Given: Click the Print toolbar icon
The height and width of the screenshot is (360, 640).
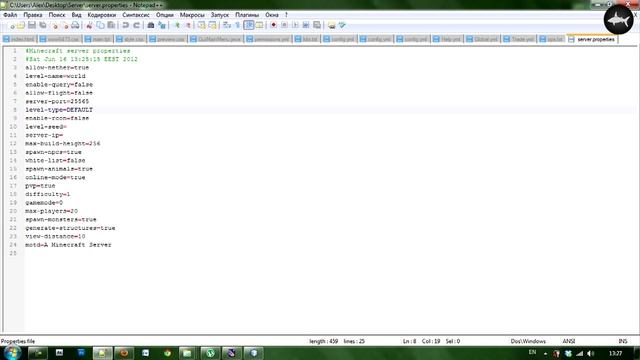Looking at the screenshot, I should point(75,25).
